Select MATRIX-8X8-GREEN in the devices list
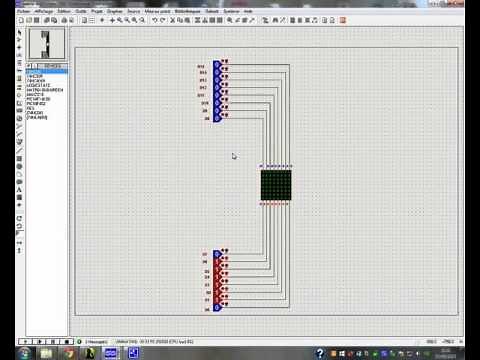Viewport: 480px width, 360px height. 45,90
